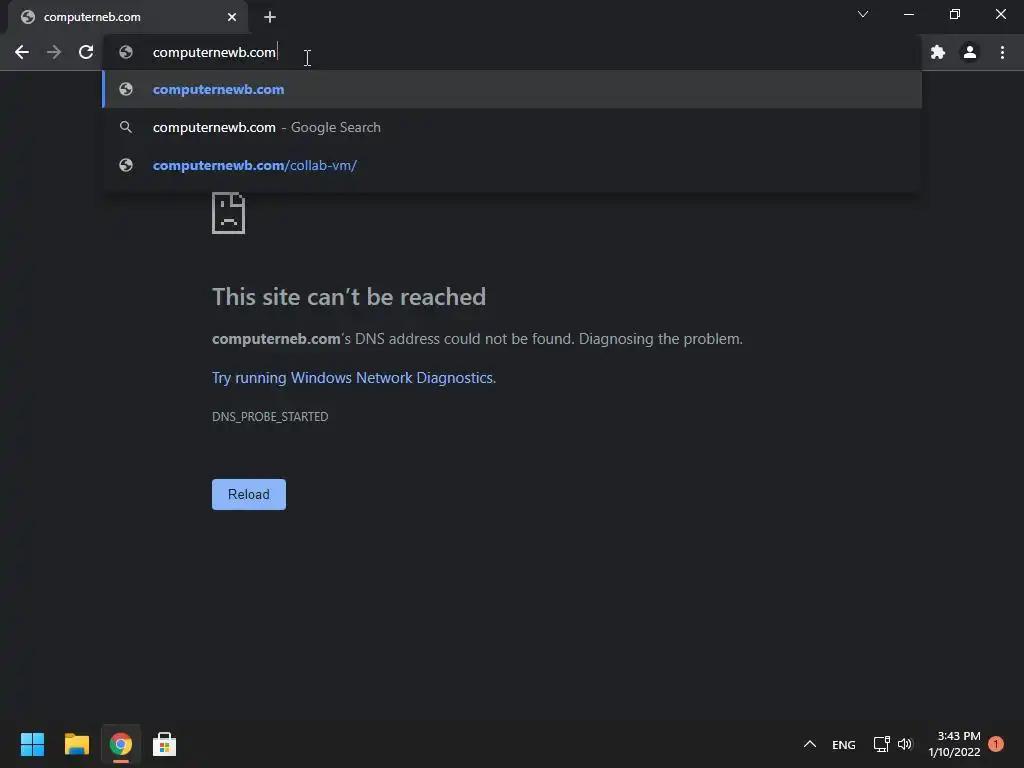Image resolution: width=1024 pixels, height=768 pixels.
Task: Open File Explorer from taskbar
Action: (76, 744)
